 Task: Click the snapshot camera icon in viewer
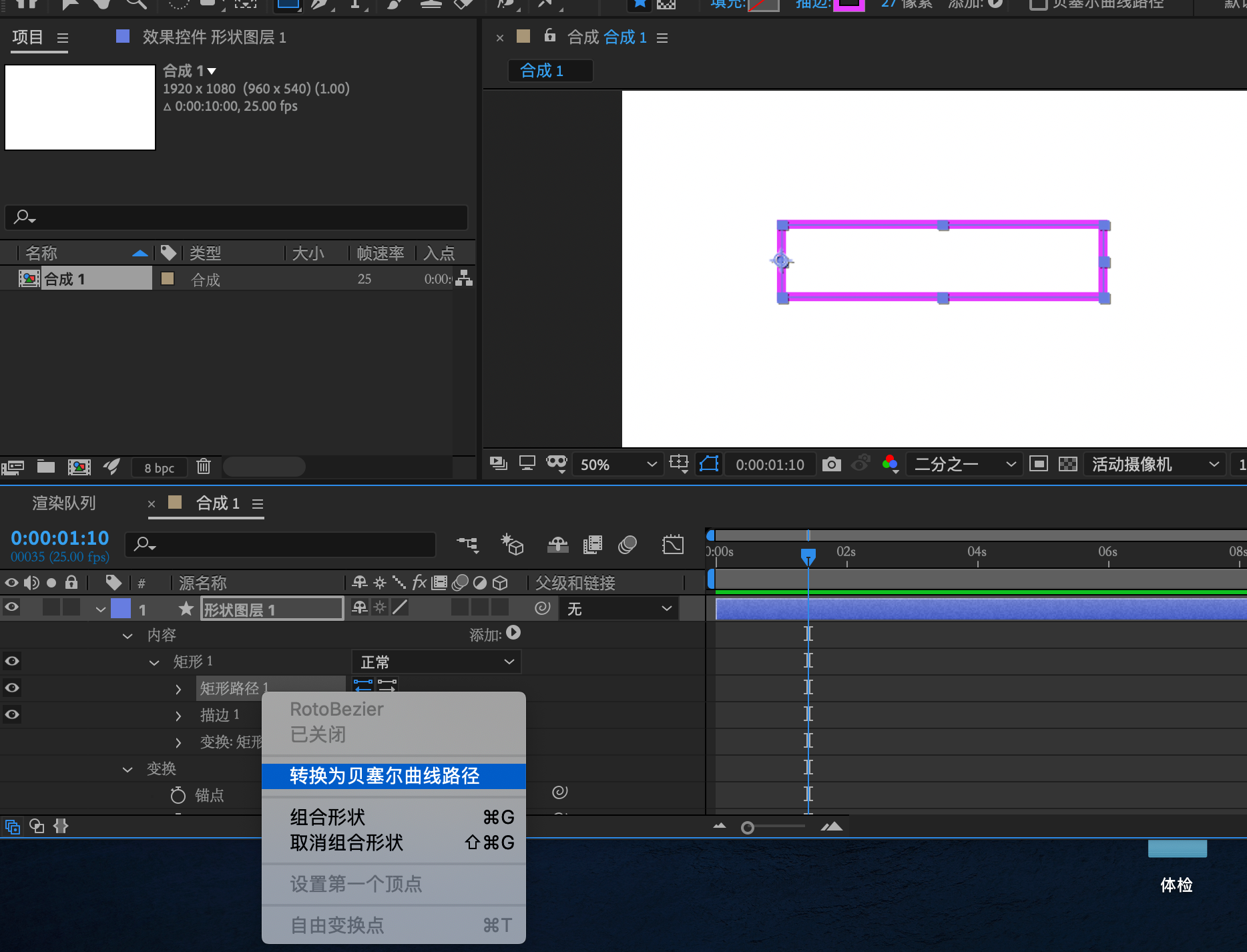831,464
